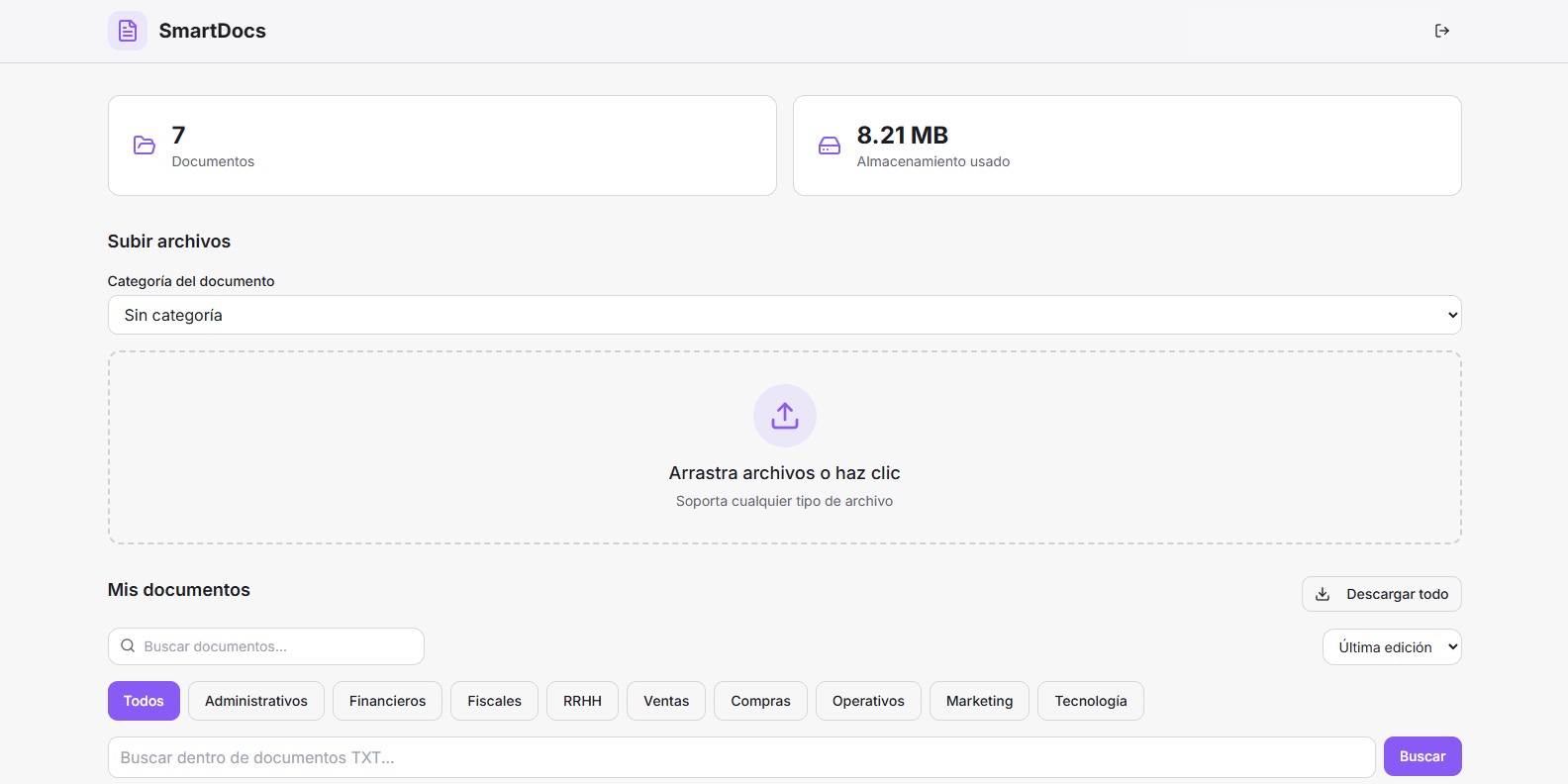Click the Soporta cualquier tipo de archivo text
The height and width of the screenshot is (784, 1568).
(785, 501)
